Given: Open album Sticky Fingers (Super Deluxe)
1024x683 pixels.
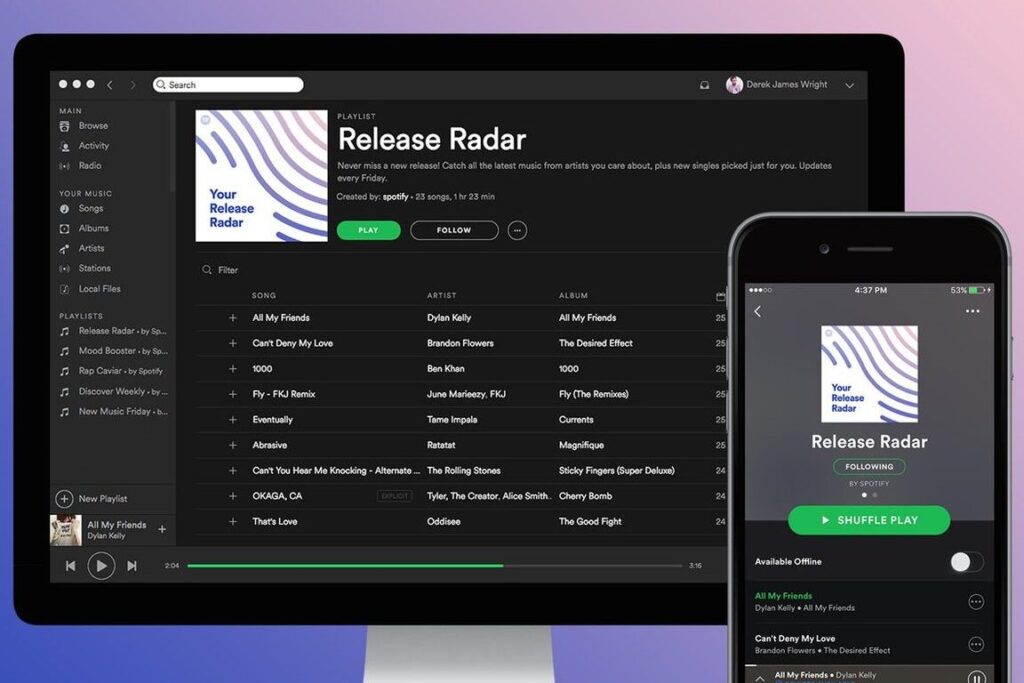Looking at the screenshot, I should click(616, 471).
